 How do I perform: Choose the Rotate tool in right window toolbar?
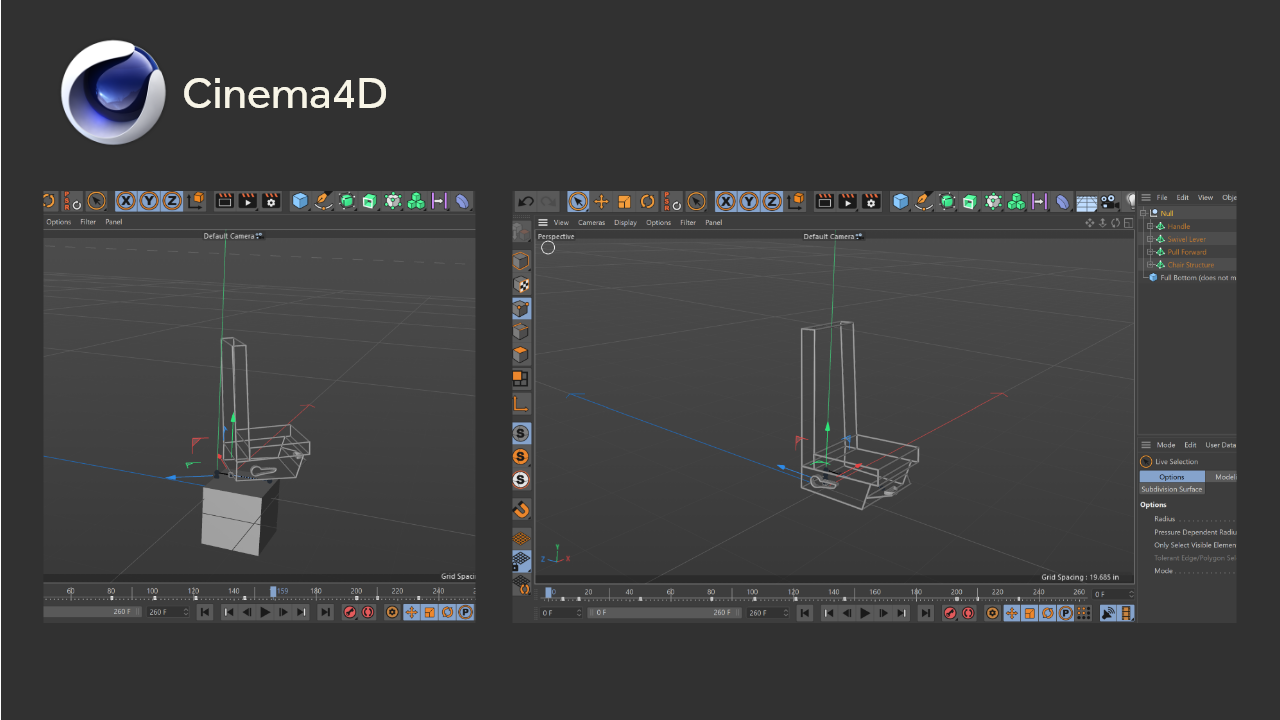[647, 202]
